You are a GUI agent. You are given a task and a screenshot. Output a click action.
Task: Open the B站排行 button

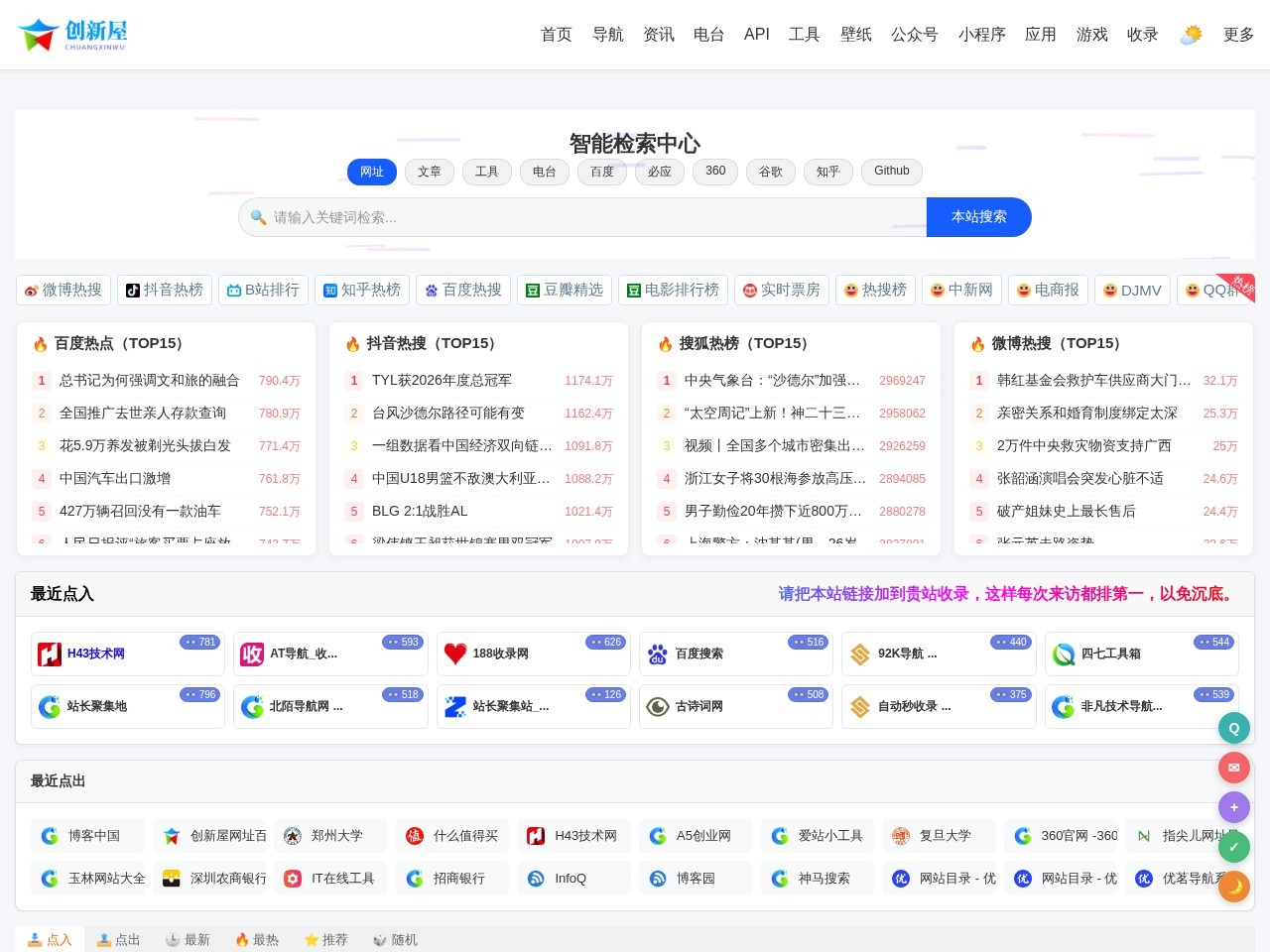263,290
